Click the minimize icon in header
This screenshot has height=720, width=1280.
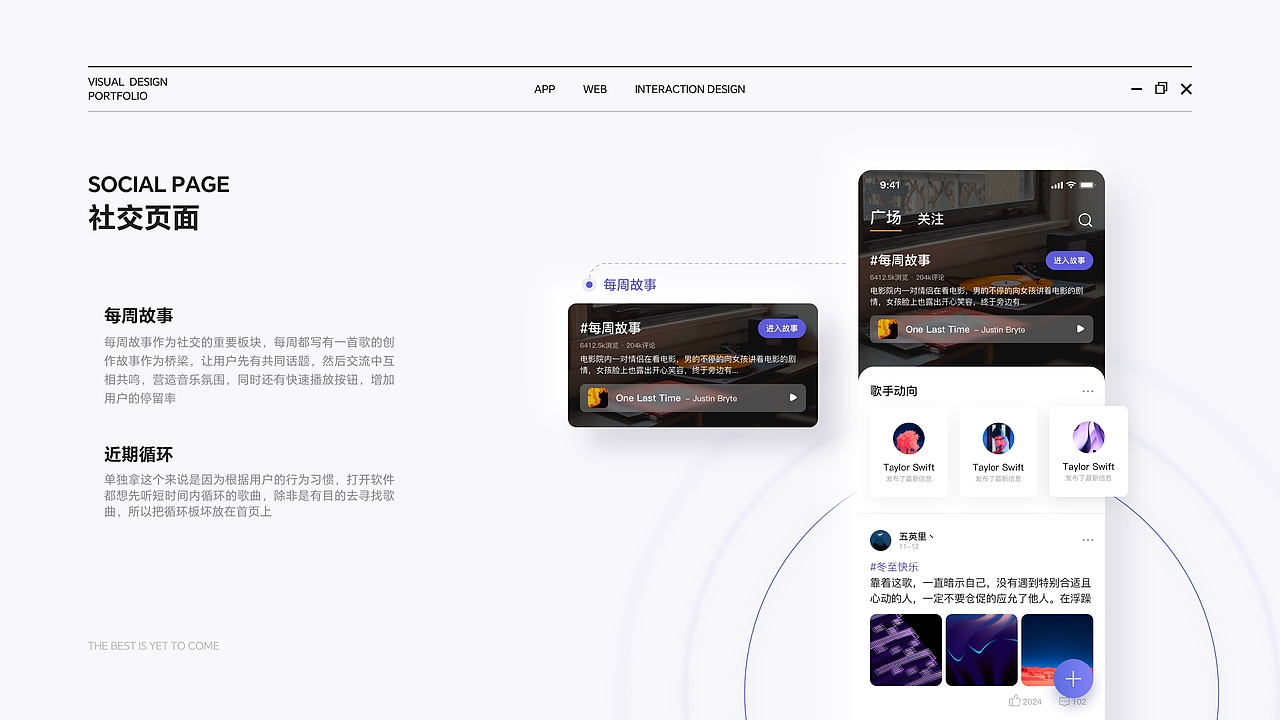pos(1136,89)
